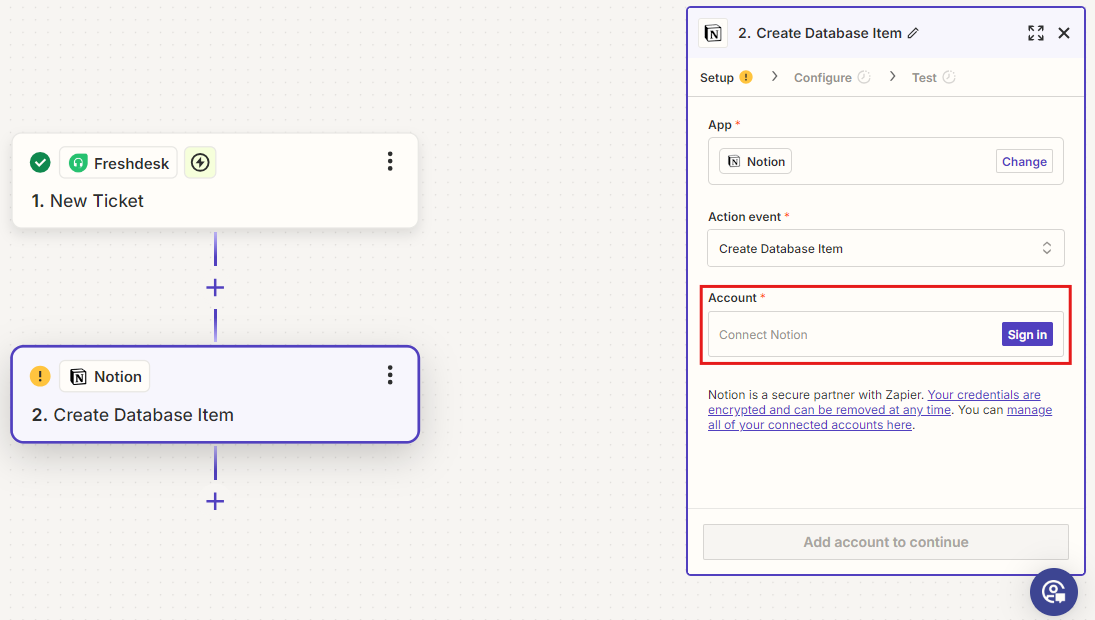Click the pending status icon beside Configure
The image size is (1095, 620).
[864, 77]
